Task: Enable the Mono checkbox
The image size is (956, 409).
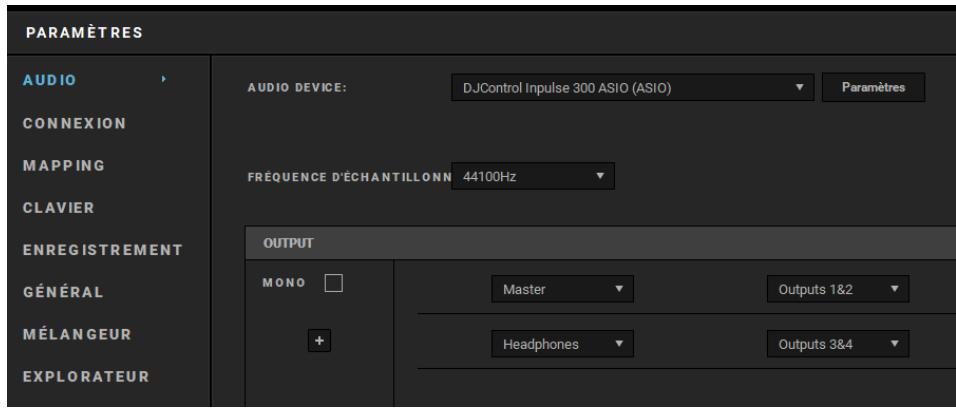Action: click(334, 283)
